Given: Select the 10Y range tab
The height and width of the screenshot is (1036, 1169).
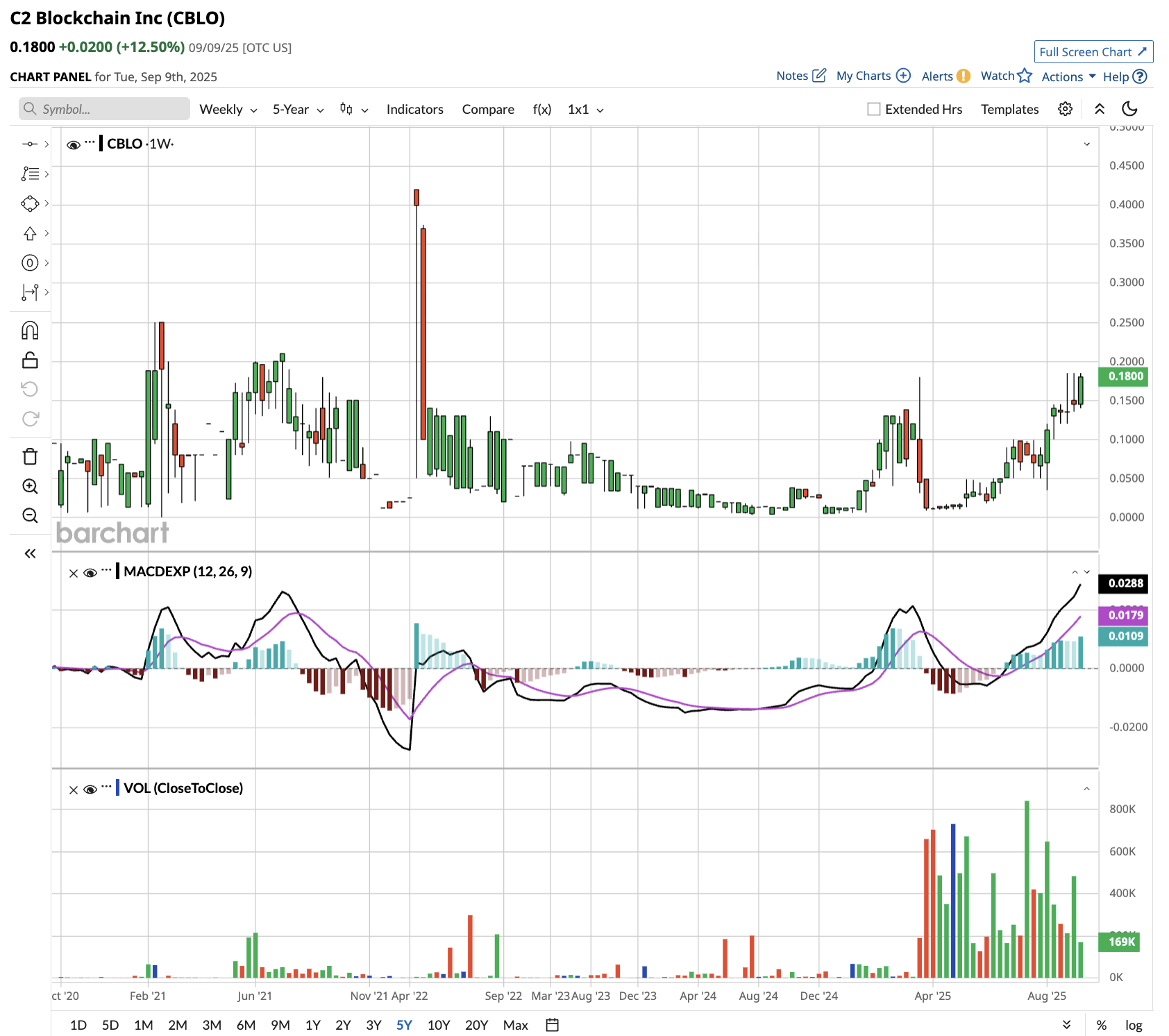Looking at the screenshot, I should [x=439, y=1025].
